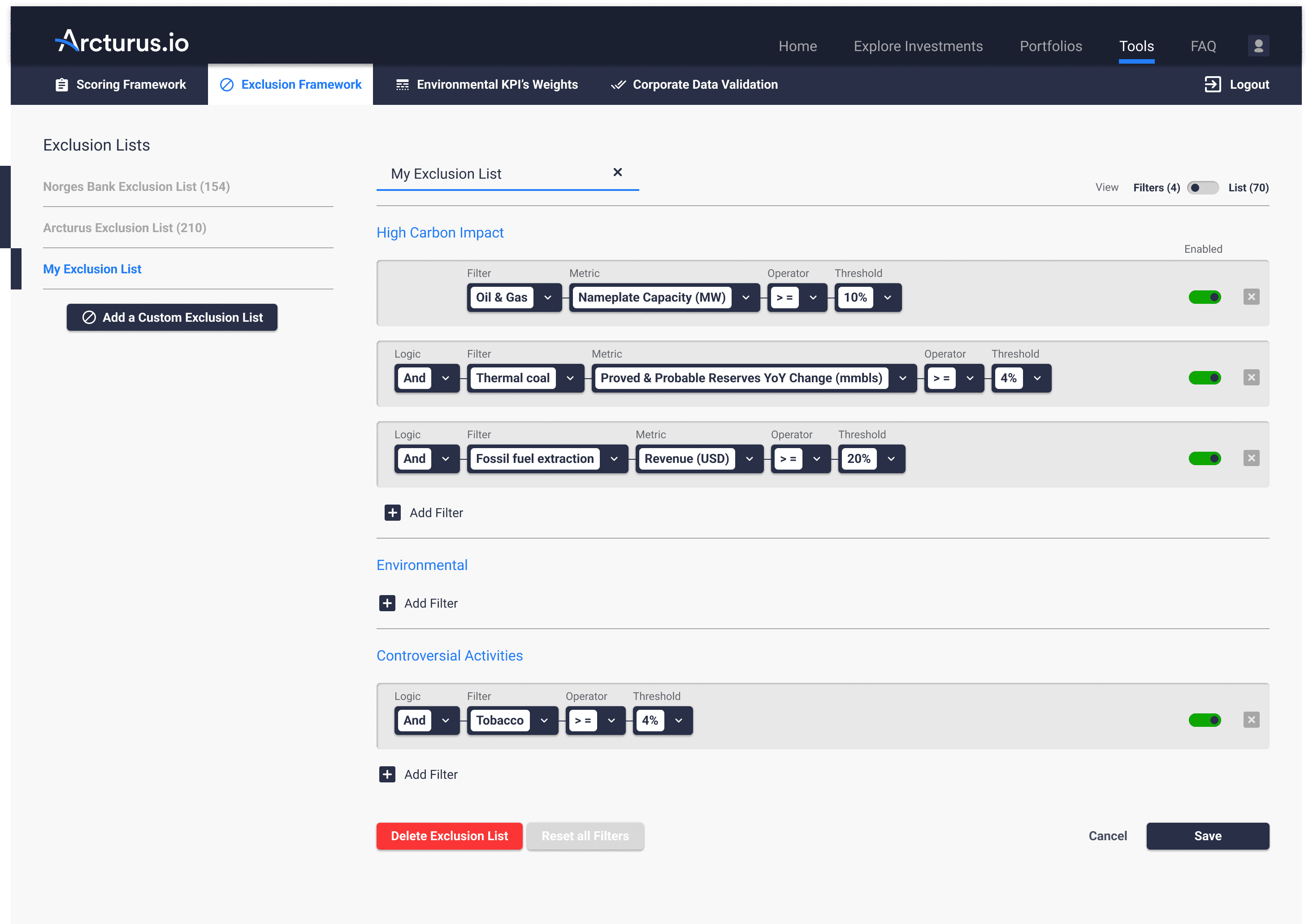This screenshot has width=1309, height=924.
Task: Open Environmental KPI's Weights tab
Action: tap(487, 84)
